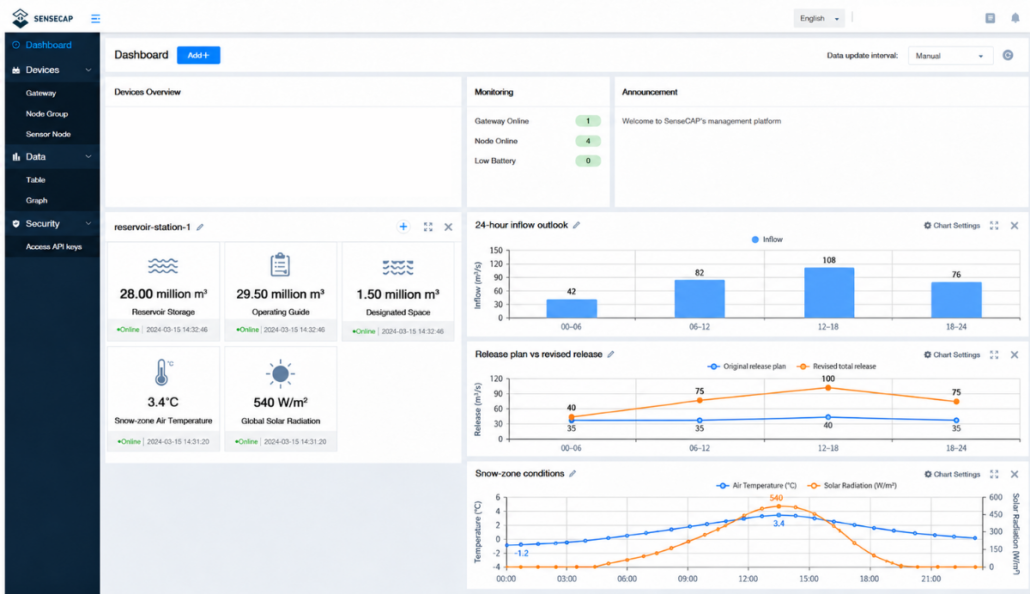Toggle Solar Radiation legend series
Viewport: 1030px width, 594px height.
(852, 486)
